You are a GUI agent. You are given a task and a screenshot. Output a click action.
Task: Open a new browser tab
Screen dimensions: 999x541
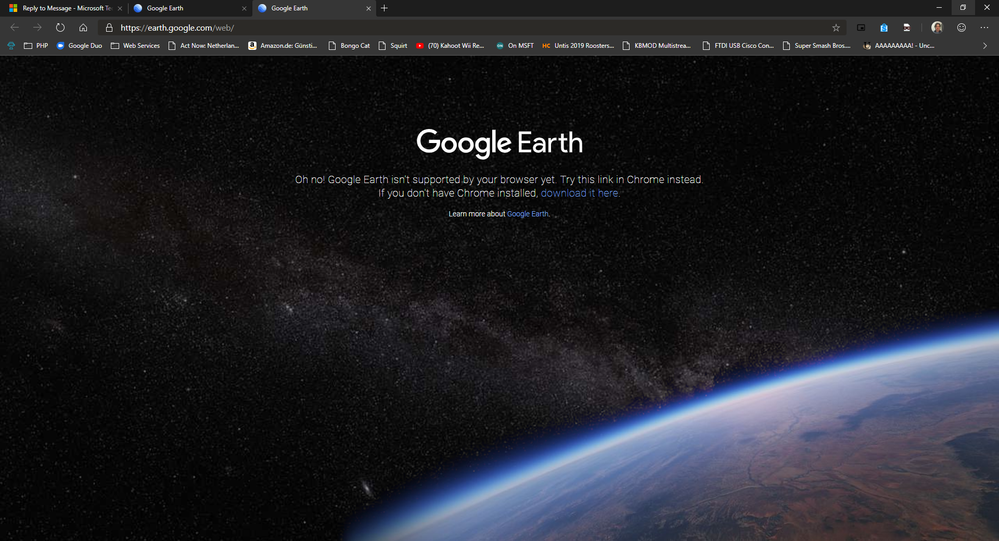[384, 8]
